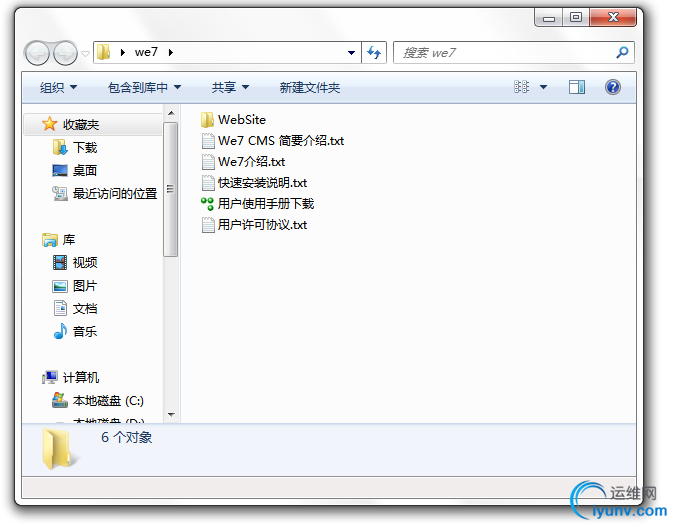
Task: Click text file icon of 用户许可协议.txt
Action: 208,225
